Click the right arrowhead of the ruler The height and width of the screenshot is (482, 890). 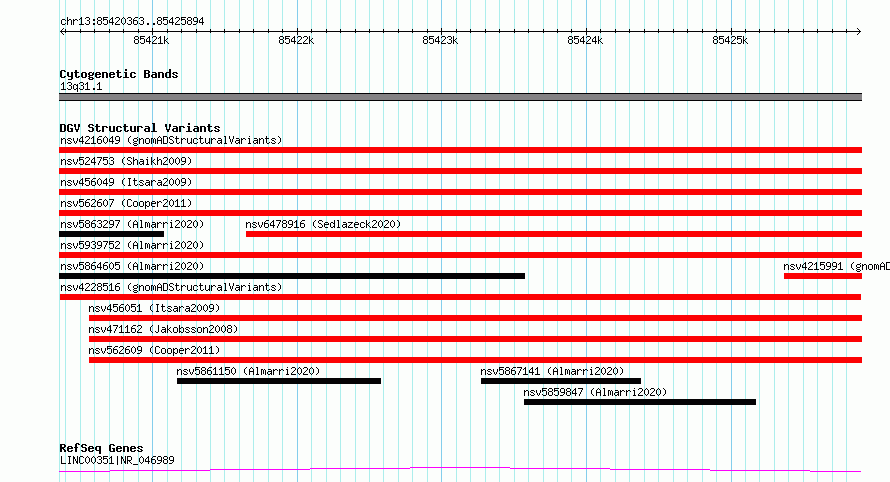(859, 31)
